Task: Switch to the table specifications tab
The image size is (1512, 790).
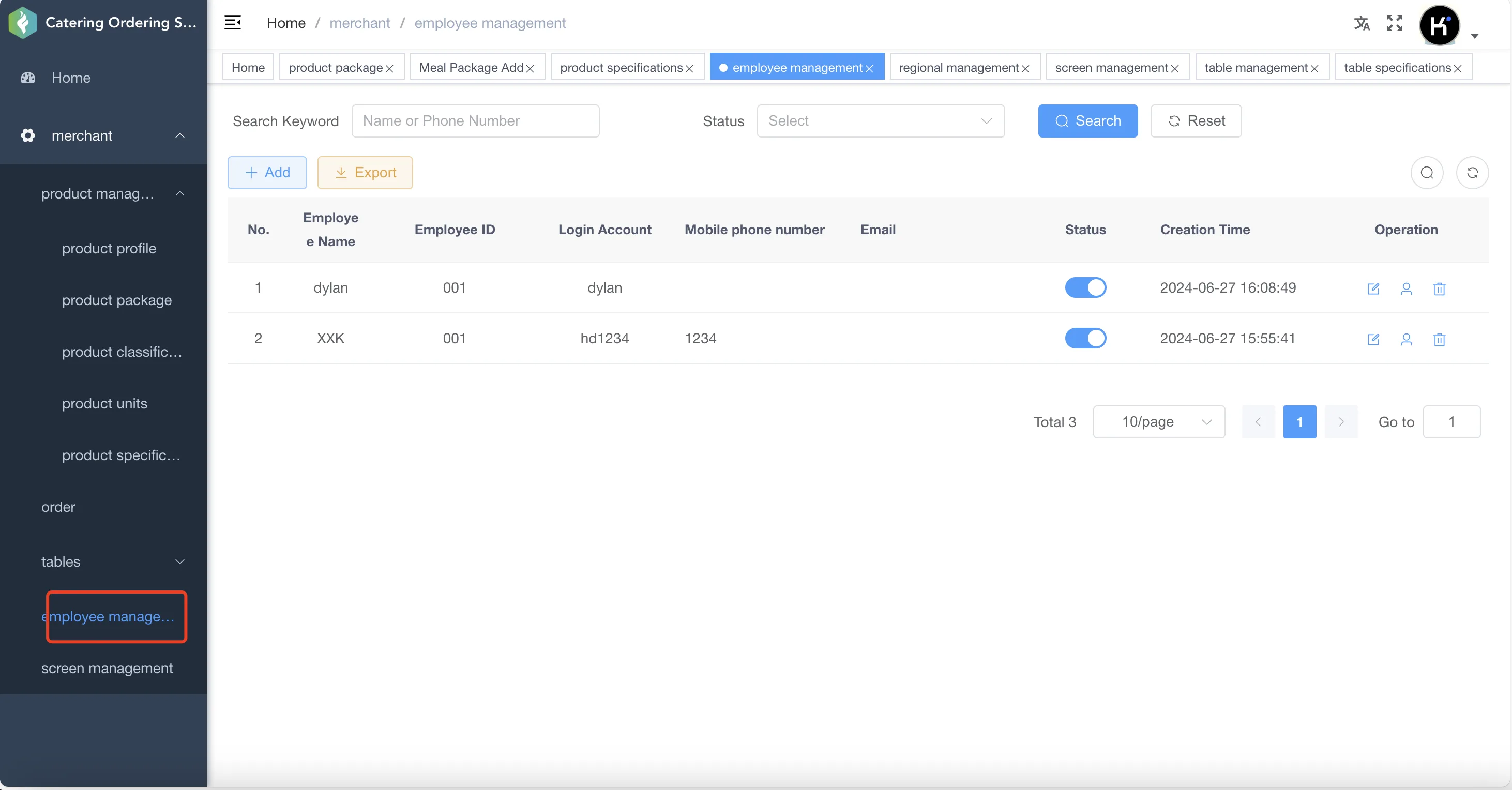Action: point(1398,68)
